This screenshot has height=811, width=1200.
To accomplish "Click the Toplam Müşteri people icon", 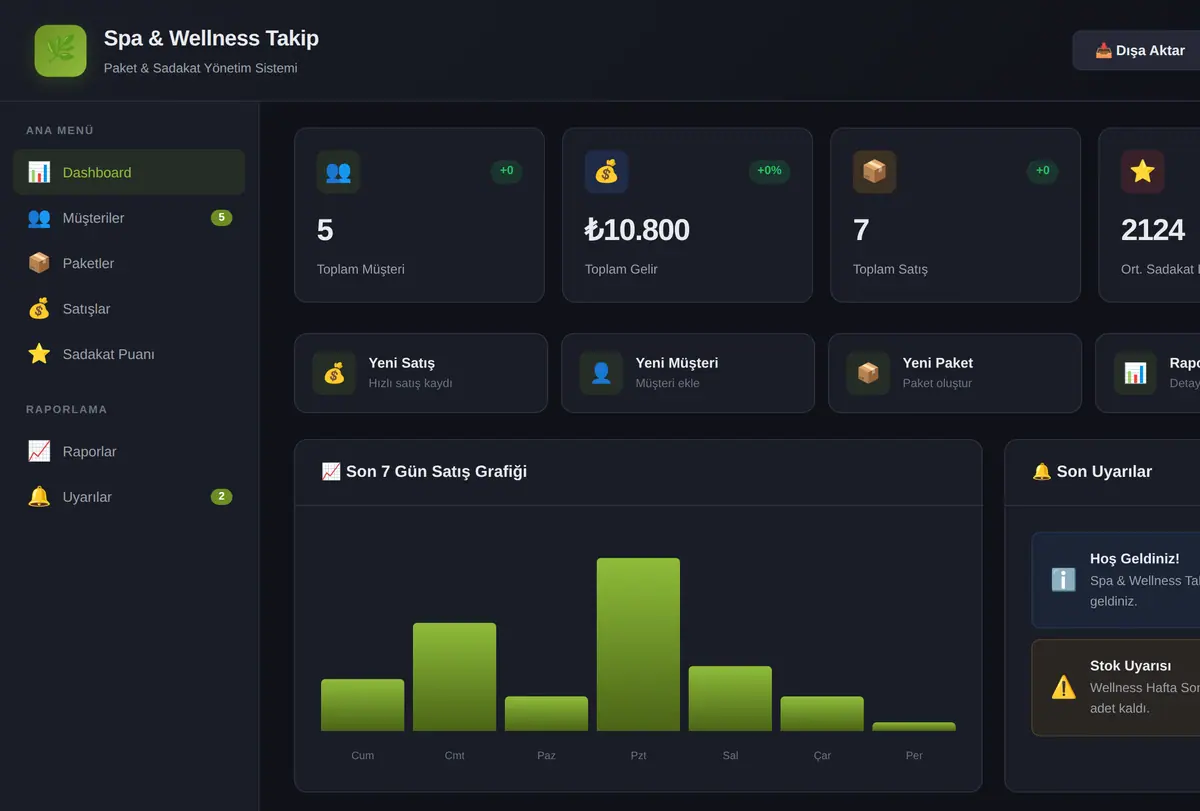I will [x=338, y=172].
